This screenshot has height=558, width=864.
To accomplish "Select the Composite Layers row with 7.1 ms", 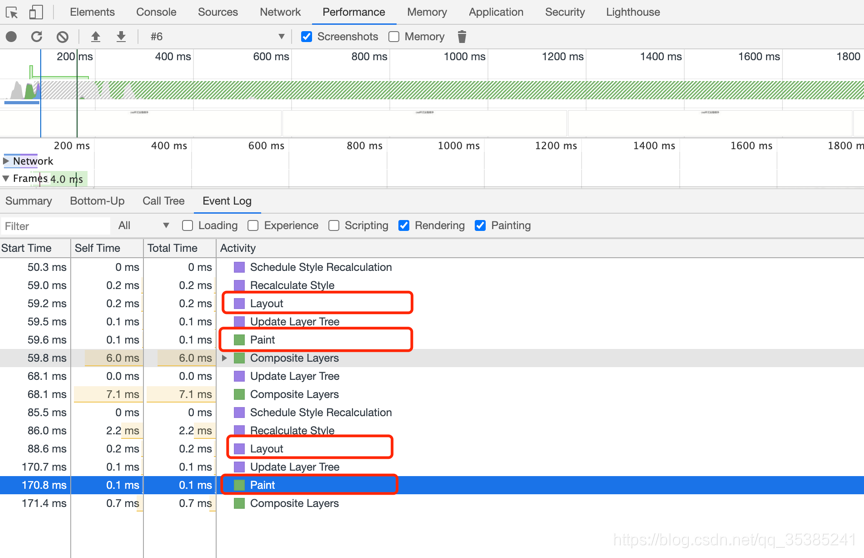I will pos(432,394).
